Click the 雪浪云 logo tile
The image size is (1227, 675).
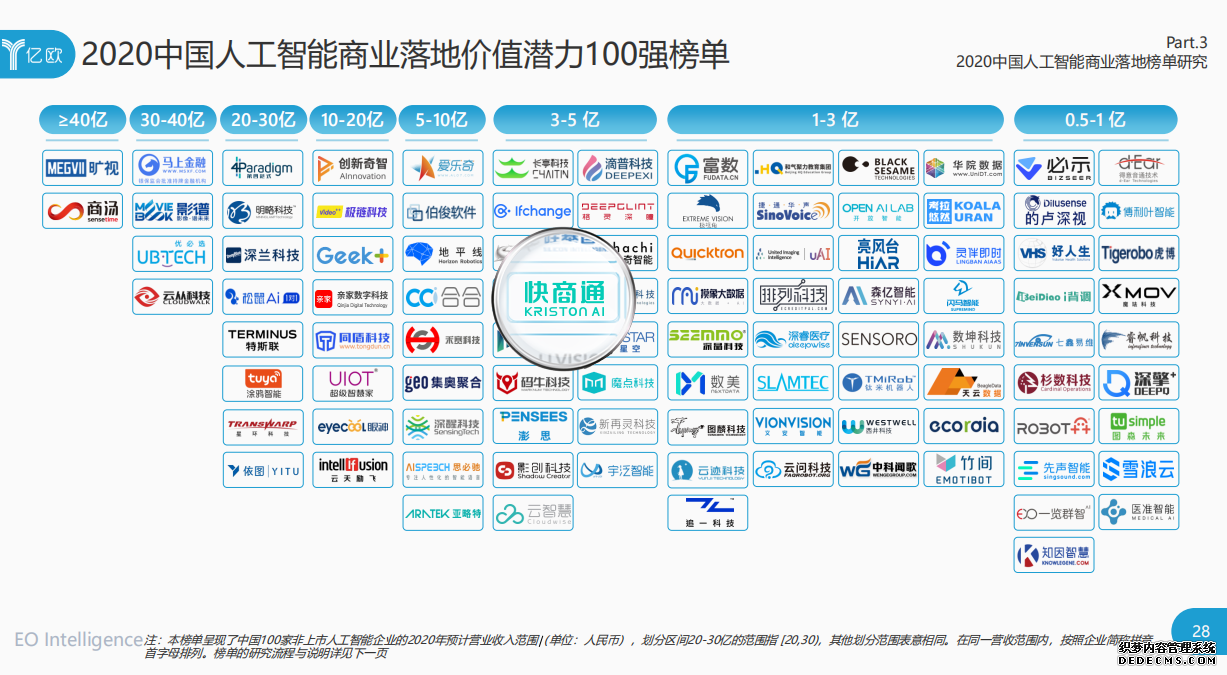[1139, 469]
